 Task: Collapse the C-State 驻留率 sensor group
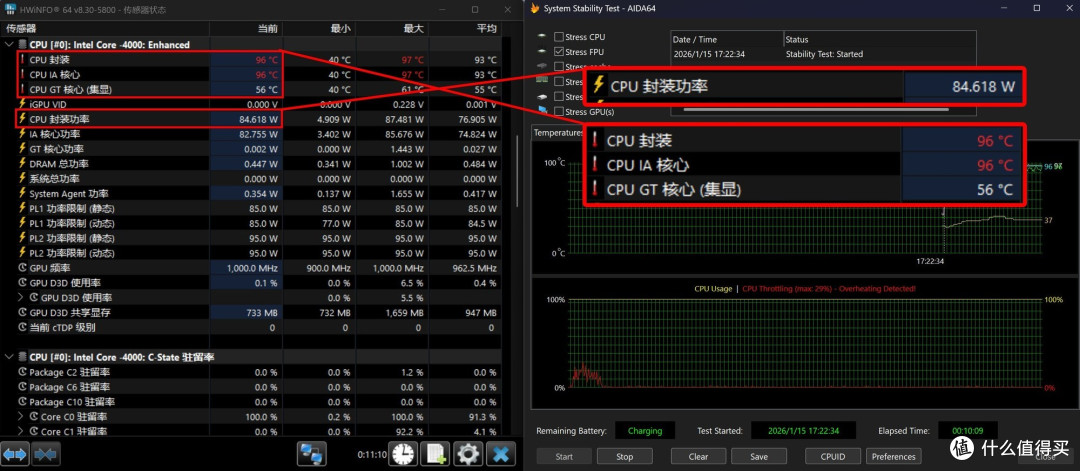[x=9, y=357]
